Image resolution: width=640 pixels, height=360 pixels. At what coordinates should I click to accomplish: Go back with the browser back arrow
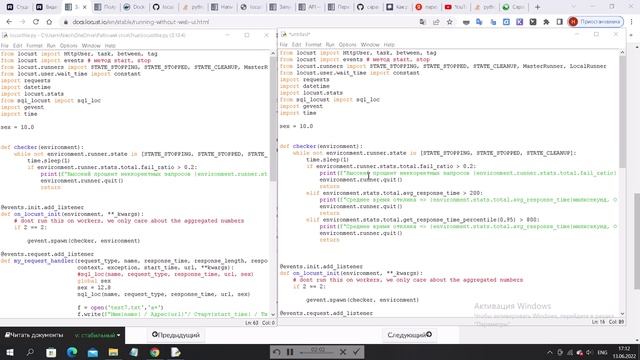click(9, 22)
